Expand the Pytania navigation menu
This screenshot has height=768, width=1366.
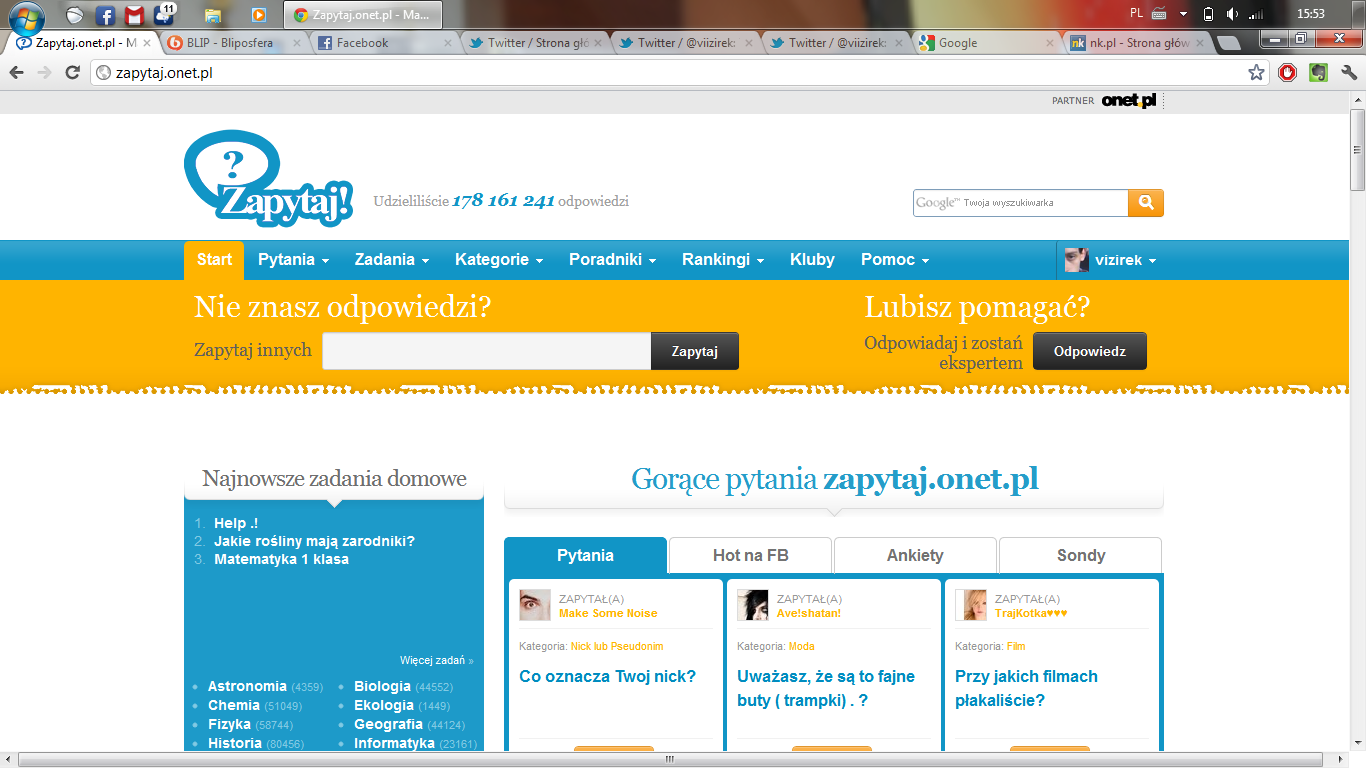[x=293, y=260]
